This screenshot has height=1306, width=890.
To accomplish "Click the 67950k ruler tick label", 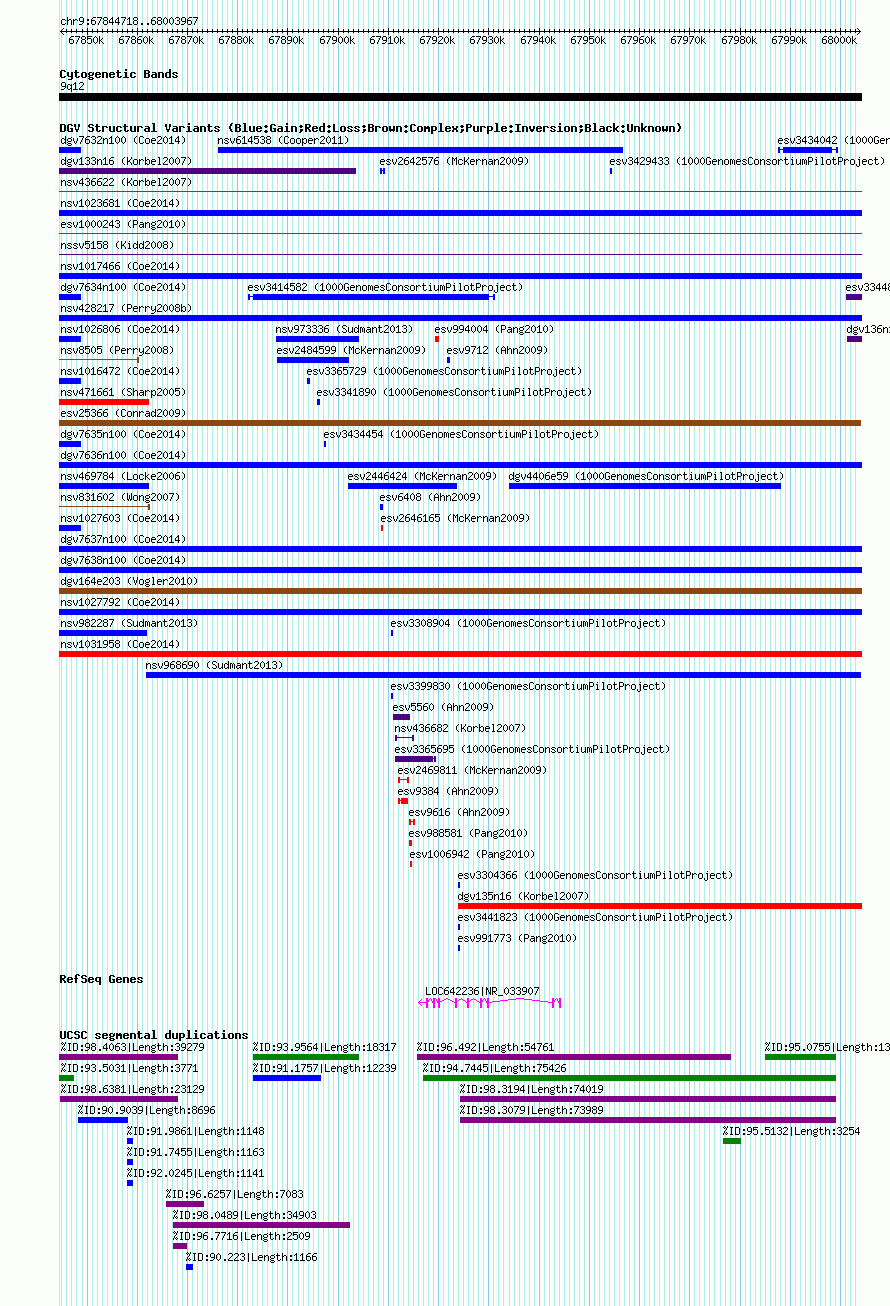I will click(588, 40).
